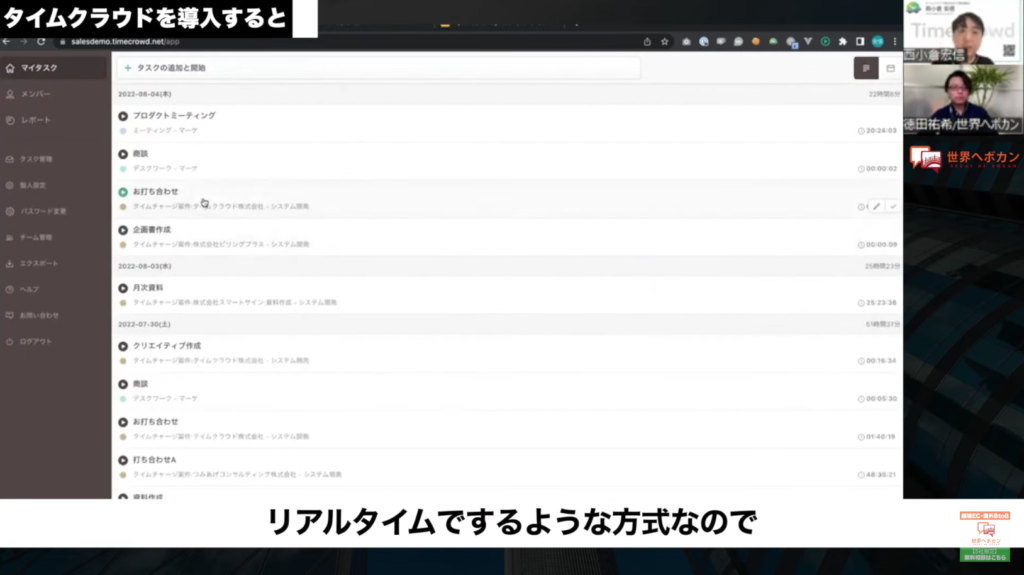The height and width of the screenshot is (575, 1024).
Task: Click the クリエイティブ作成 task title
Action: pyautogui.click(x=167, y=346)
